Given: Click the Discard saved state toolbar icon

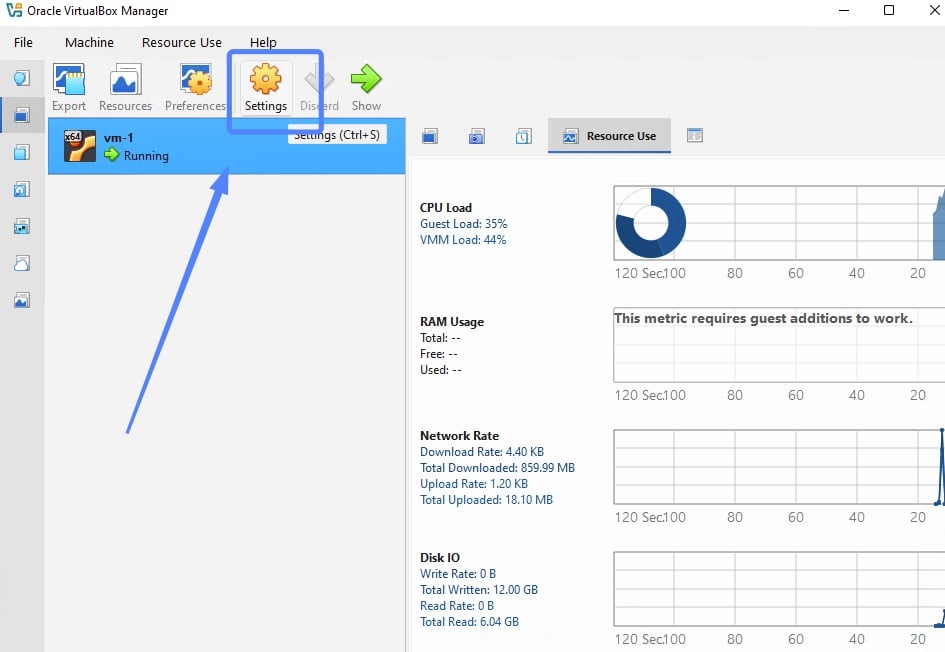Looking at the screenshot, I should [319, 88].
